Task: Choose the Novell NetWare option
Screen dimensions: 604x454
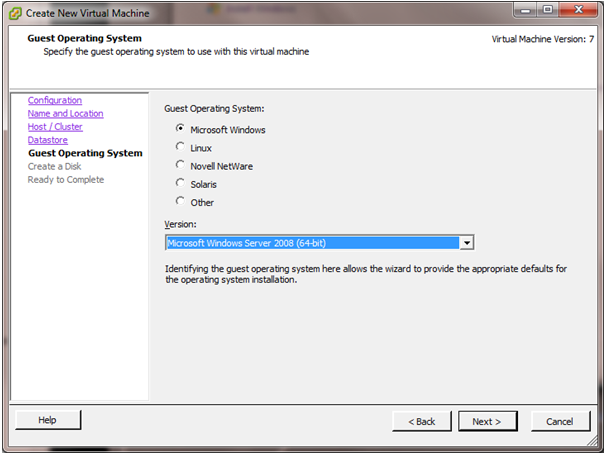Action: point(180,164)
